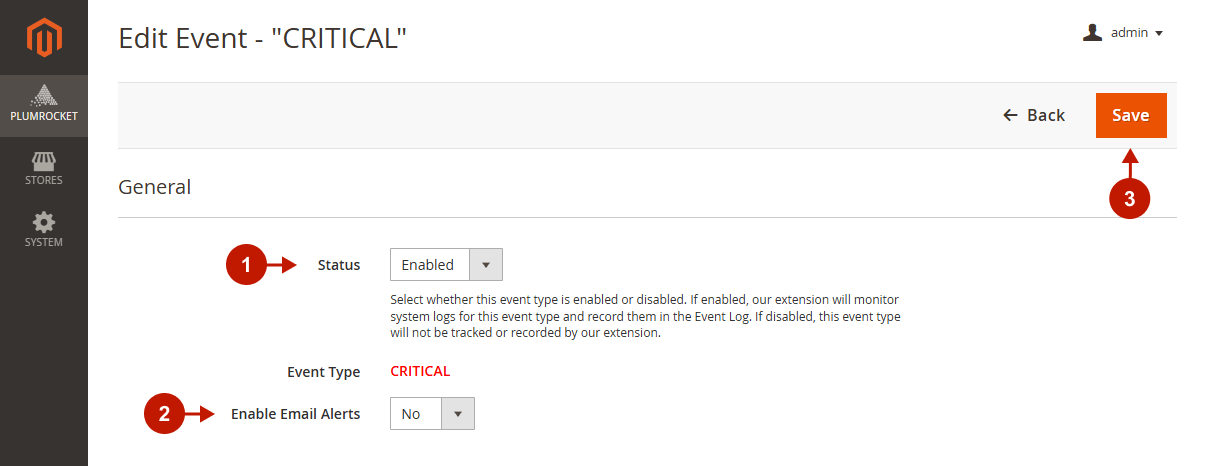
Task: Click the Enable Email Alerts label
Action: point(295,414)
